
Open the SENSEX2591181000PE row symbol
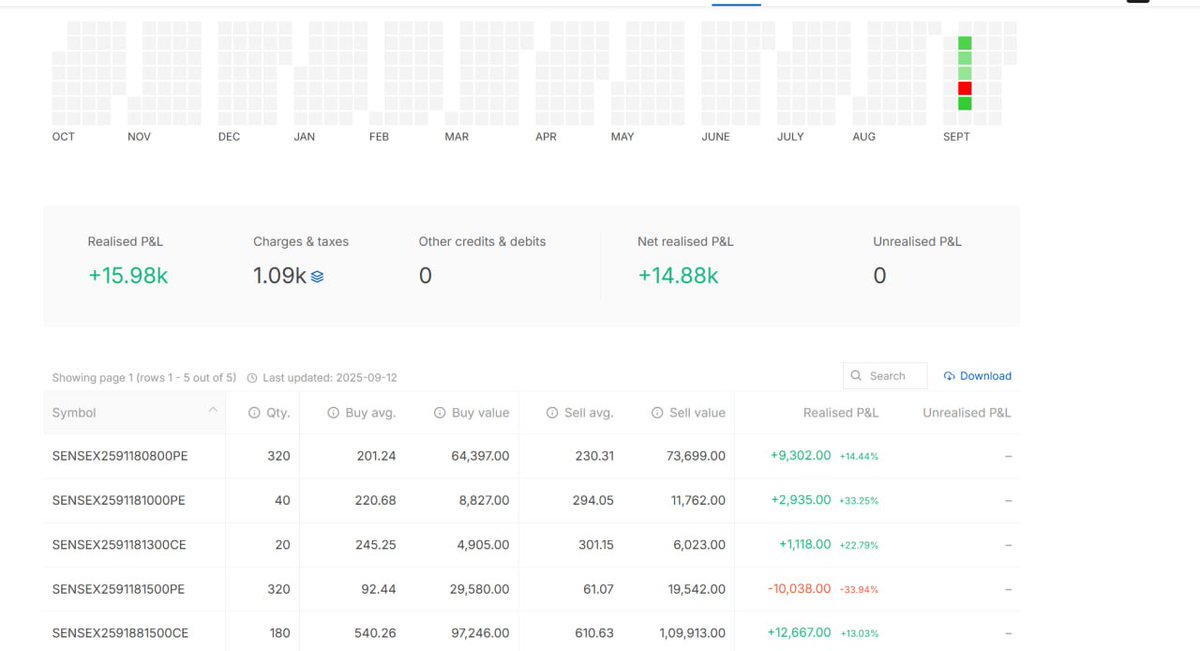[119, 500]
